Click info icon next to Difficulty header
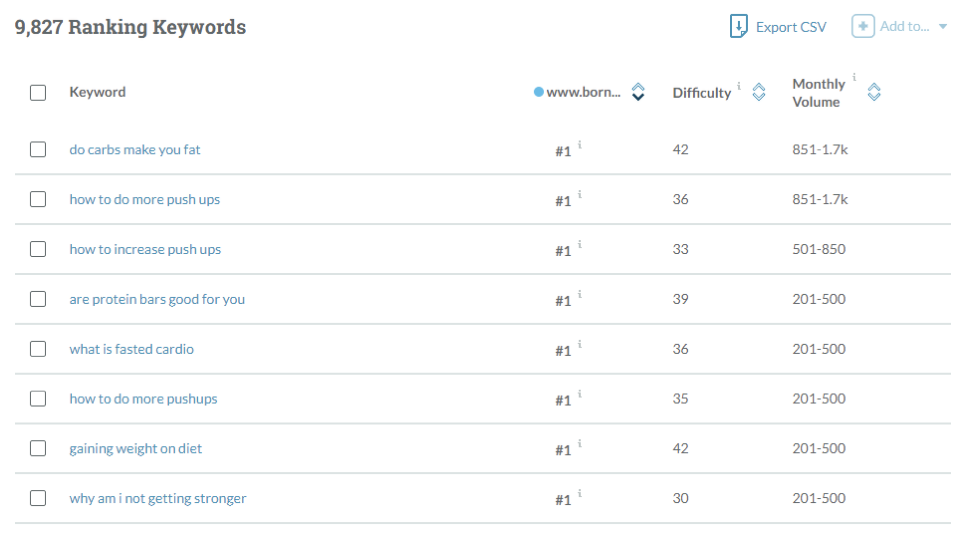 click(740, 87)
